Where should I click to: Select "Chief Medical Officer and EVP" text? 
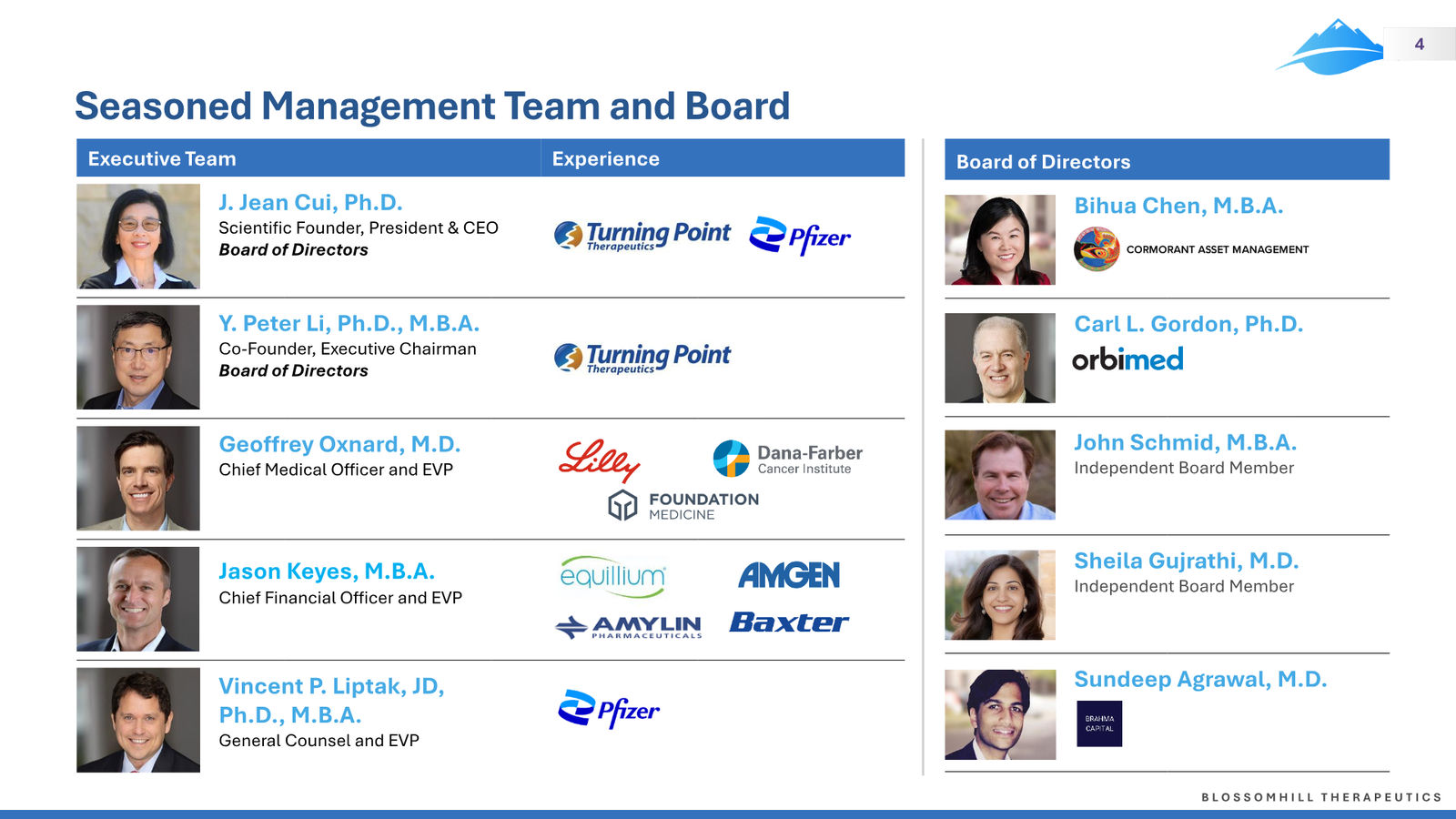(x=336, y=470)
